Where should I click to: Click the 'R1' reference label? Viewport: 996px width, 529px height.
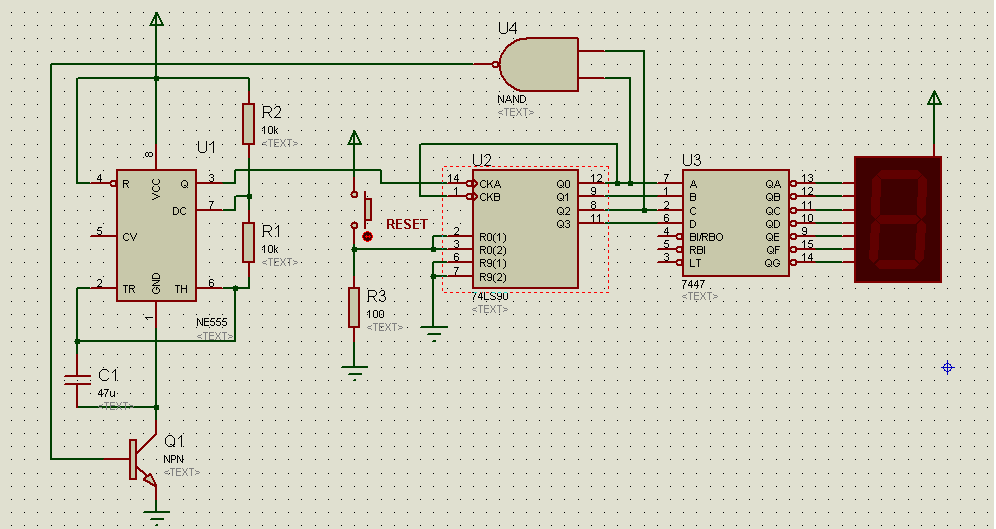coord(271,231)
